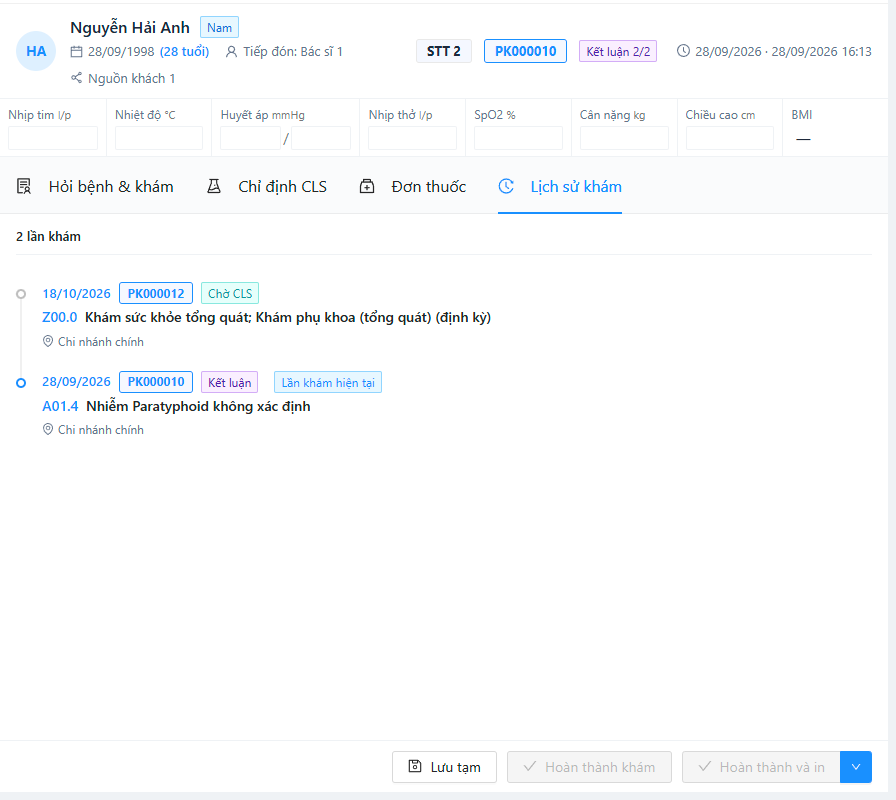Select the Lịch sử khám tab
Viewport: 896px width, 800px height.
click(560, 187)
